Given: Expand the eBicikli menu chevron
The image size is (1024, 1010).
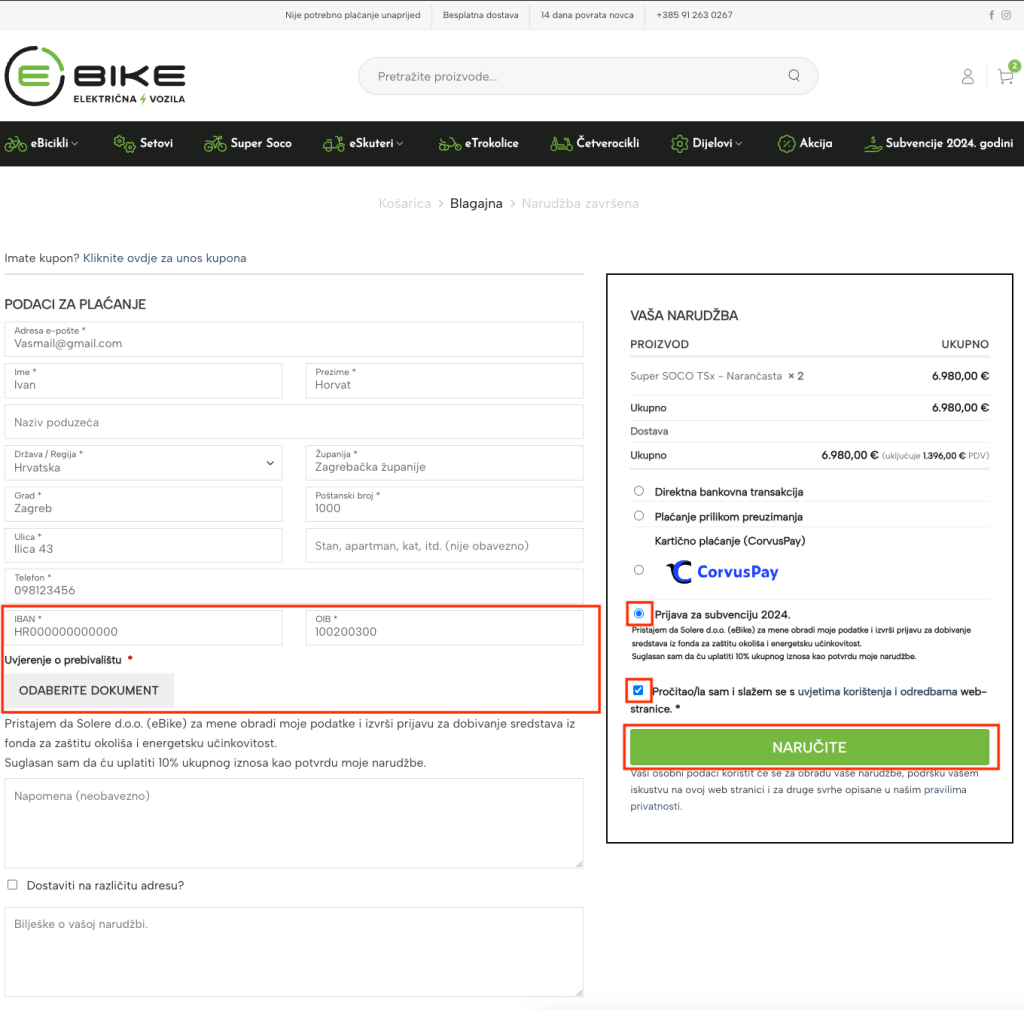Looking at the screenshot, I should click(x=74, y=144).
